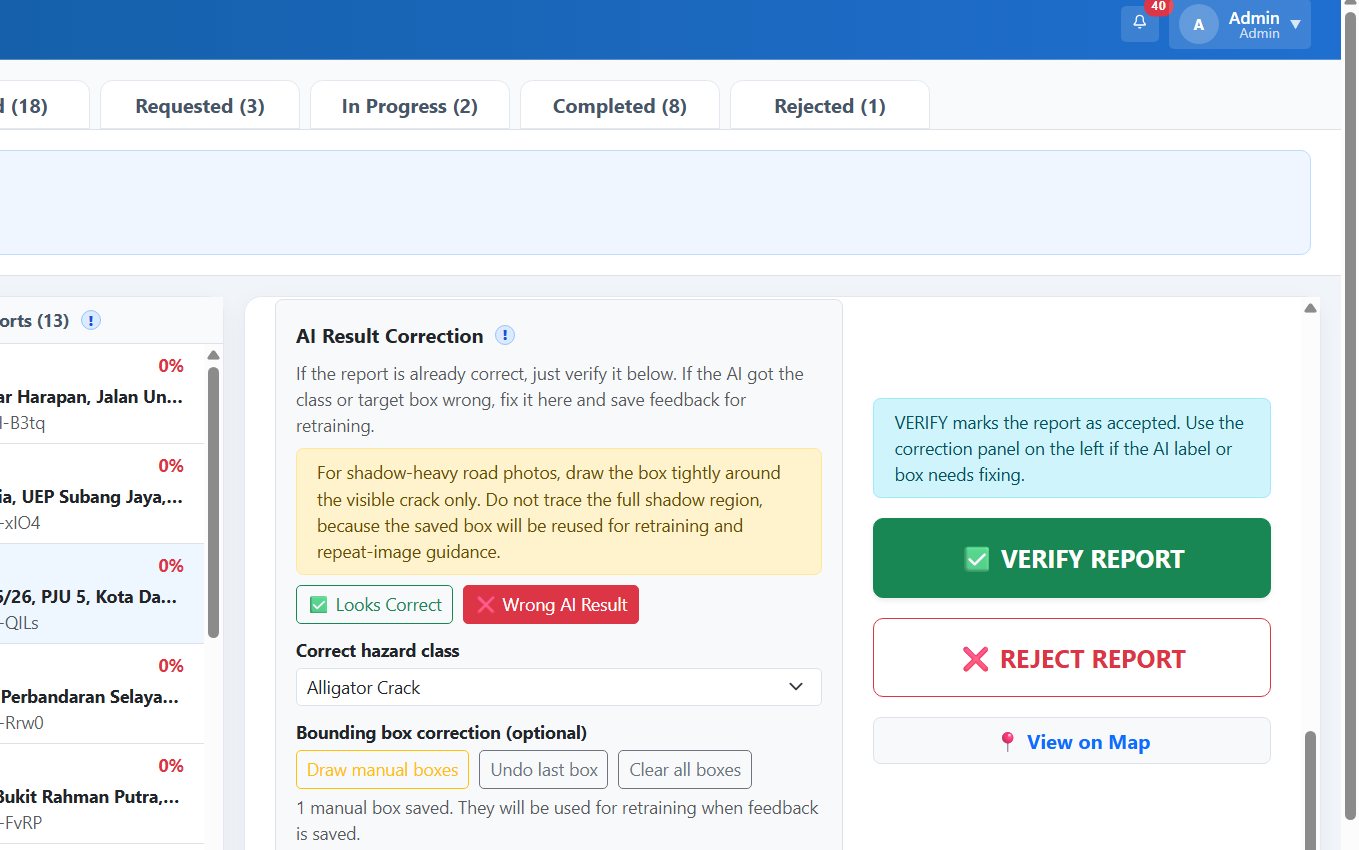This screenshot has width=1359, height=850.
Task: Click the VERIFY REPORT button
Action: (x=1072, y=558)
